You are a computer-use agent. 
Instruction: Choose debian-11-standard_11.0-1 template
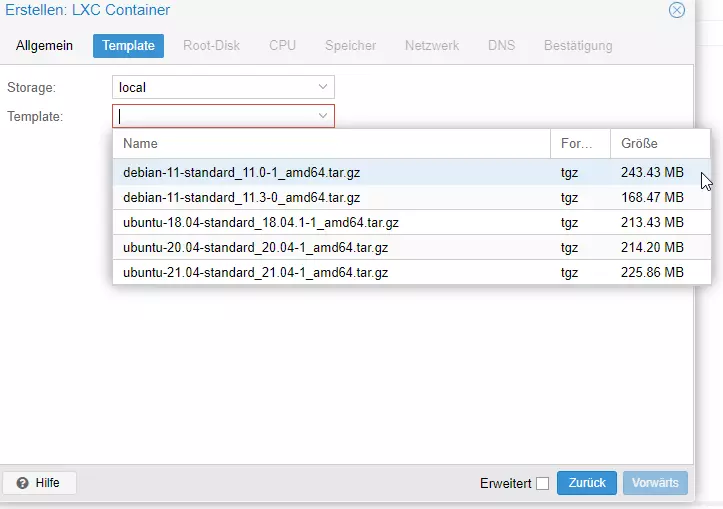click(x=241, y=172)
